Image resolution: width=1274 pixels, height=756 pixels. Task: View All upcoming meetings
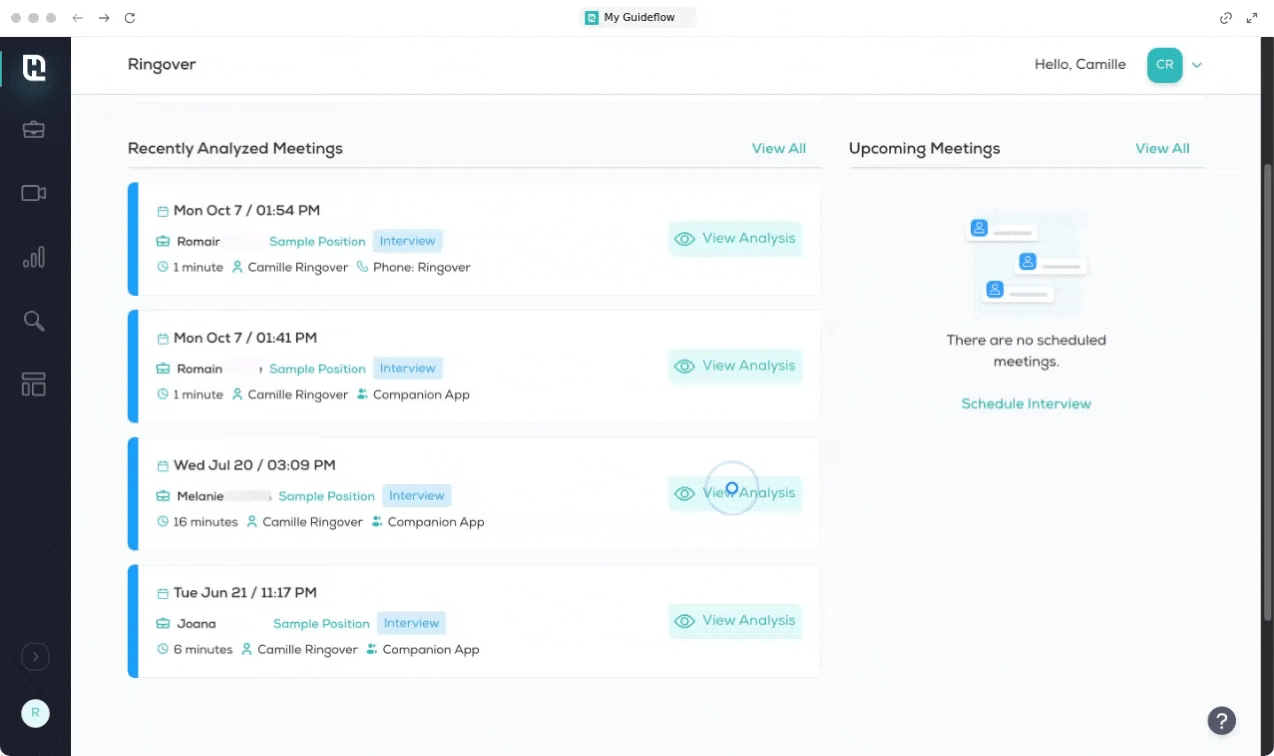point(1162,149)
